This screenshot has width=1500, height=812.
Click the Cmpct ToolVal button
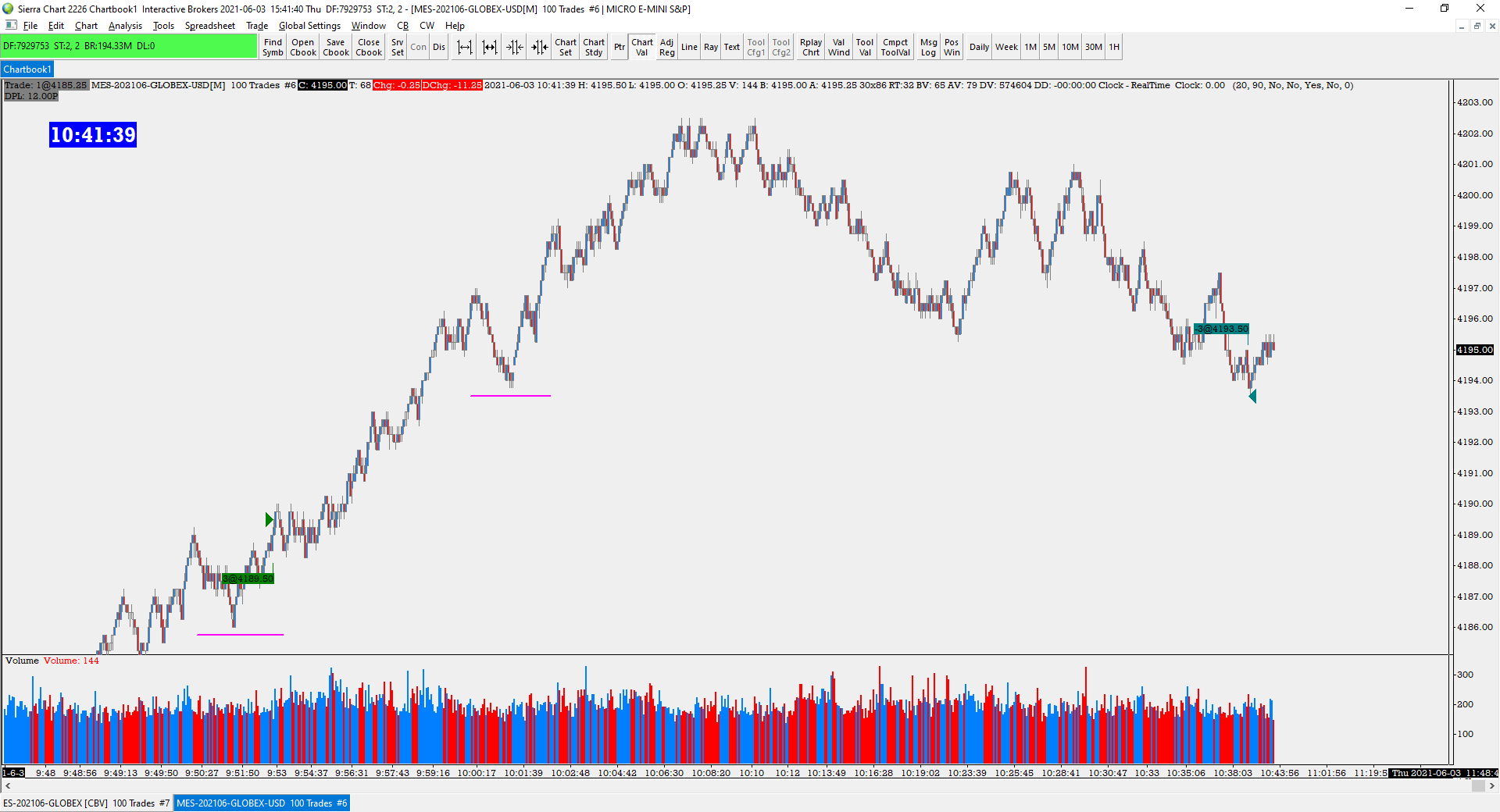point(895,47)
